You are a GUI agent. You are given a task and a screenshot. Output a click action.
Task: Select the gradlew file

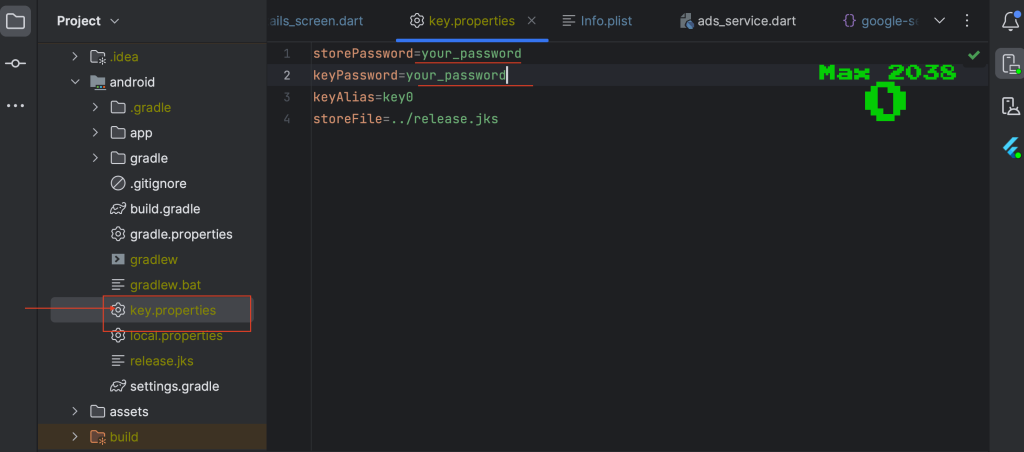tap(153, 259)
